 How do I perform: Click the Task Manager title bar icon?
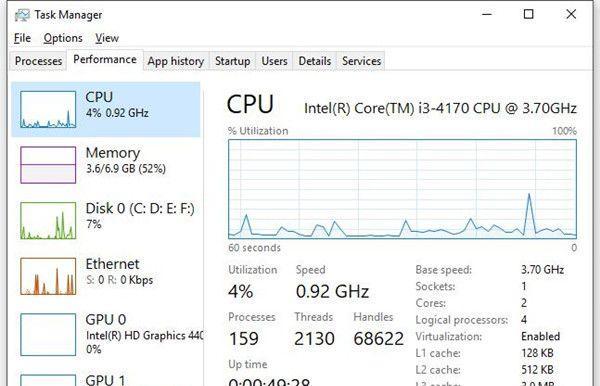pyautogui.click(x=22, y=15)
